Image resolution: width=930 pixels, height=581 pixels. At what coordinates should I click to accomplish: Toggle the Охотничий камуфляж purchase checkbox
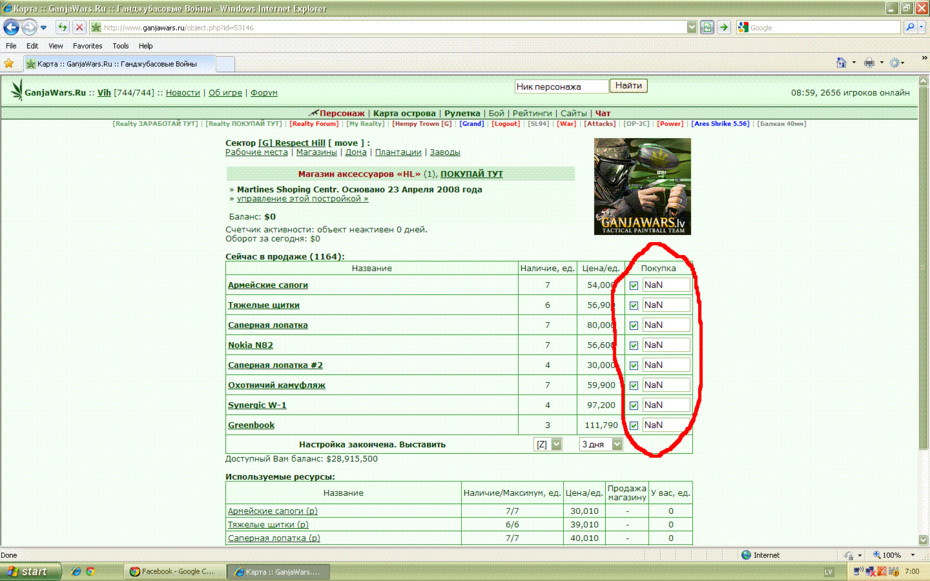pos(633,385)
